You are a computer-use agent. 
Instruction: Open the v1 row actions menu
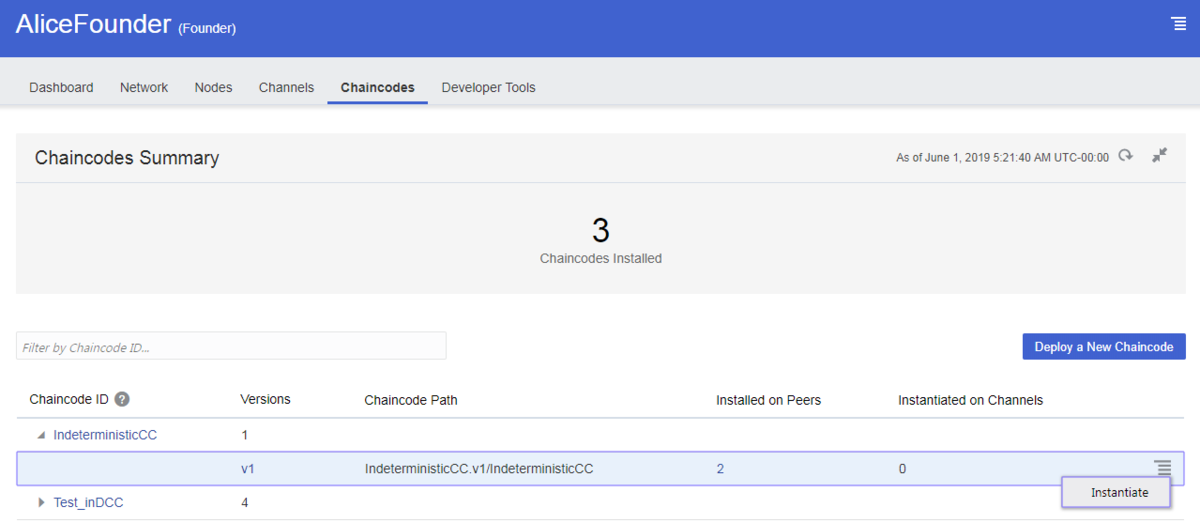click(x=1163, y=468)
